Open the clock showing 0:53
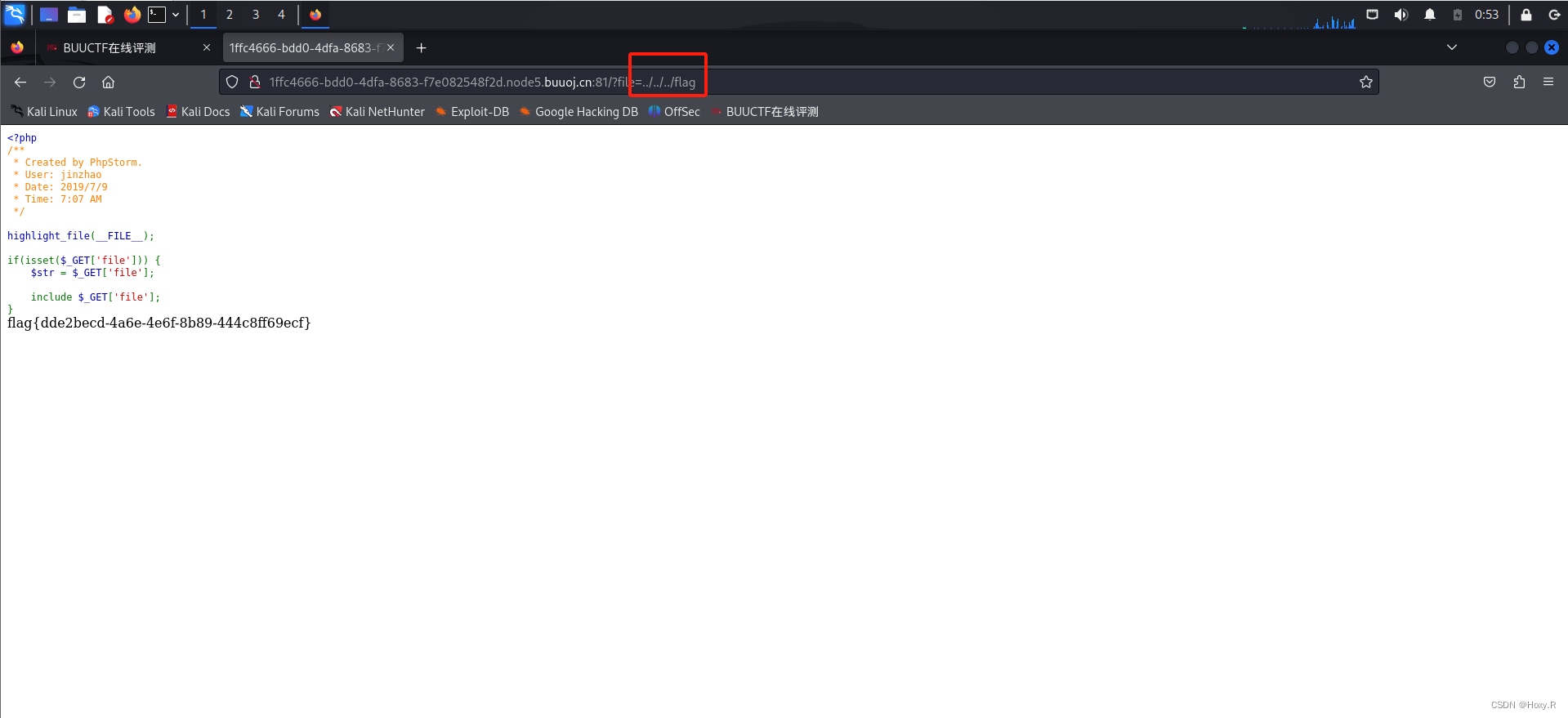 coord(1486,15)
